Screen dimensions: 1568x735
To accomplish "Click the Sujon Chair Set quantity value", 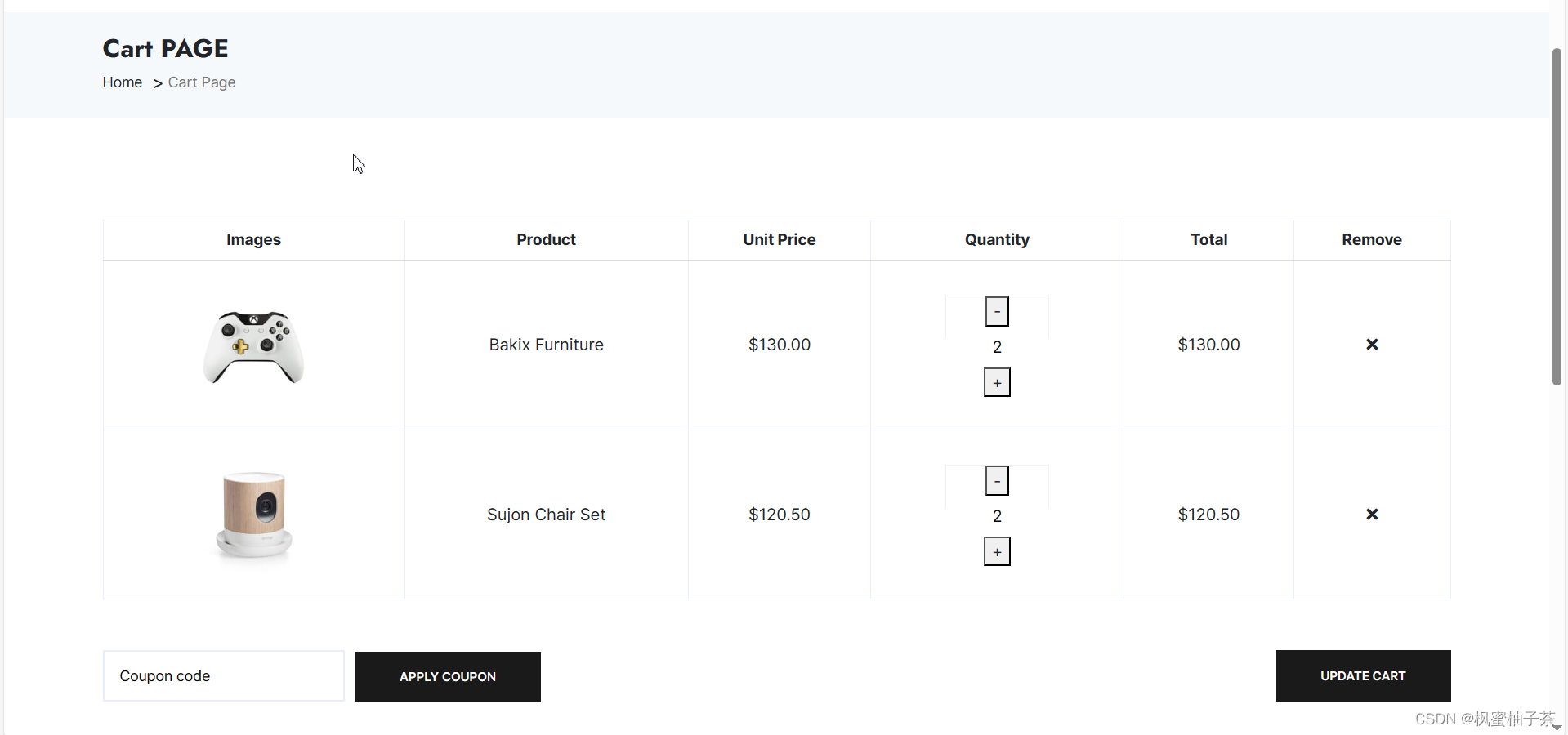I will 997,516.
